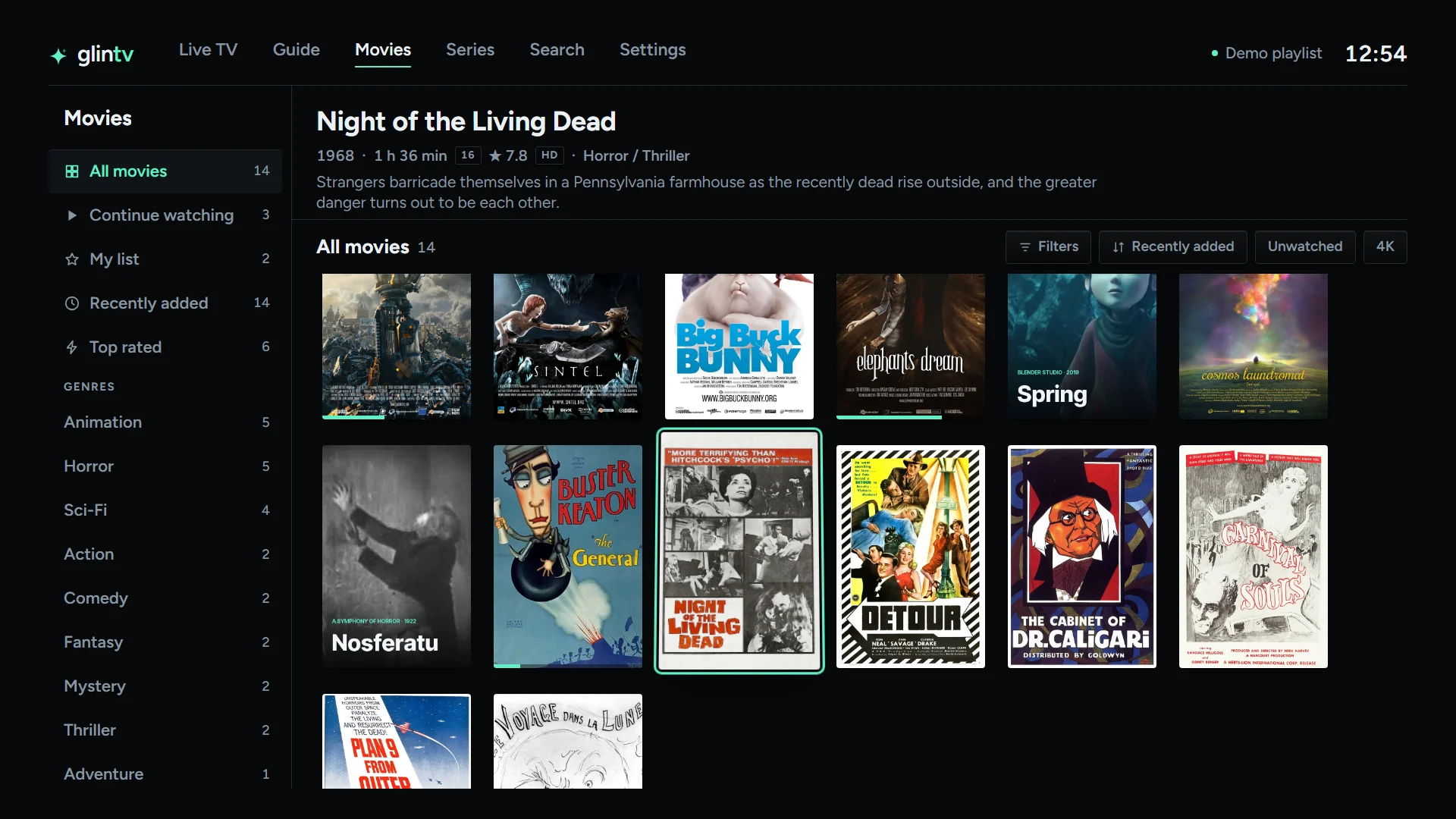Open the robot city movie poster
1456x819 pixels.
[x=397, y=347]
